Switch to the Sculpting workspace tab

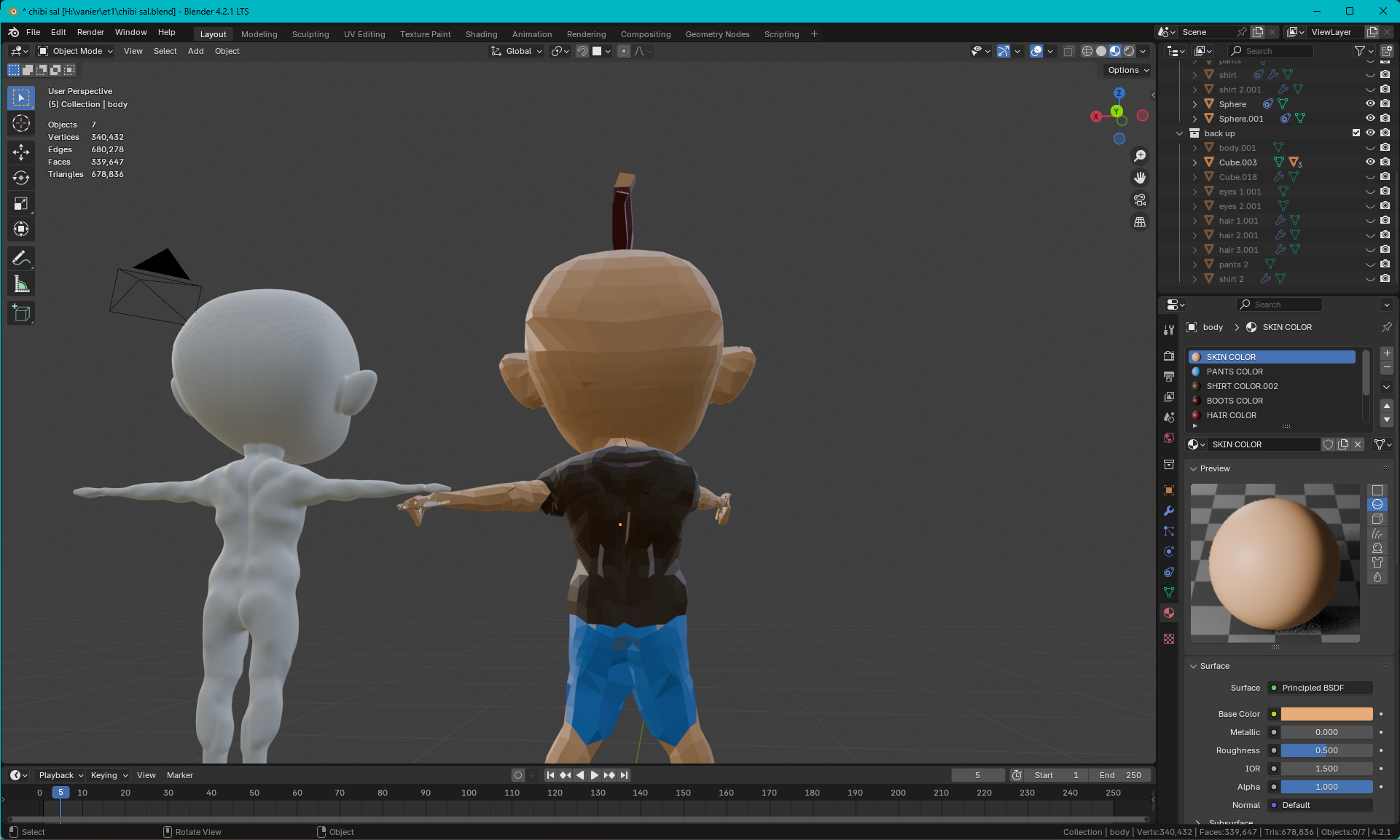[x=310, y=34]
